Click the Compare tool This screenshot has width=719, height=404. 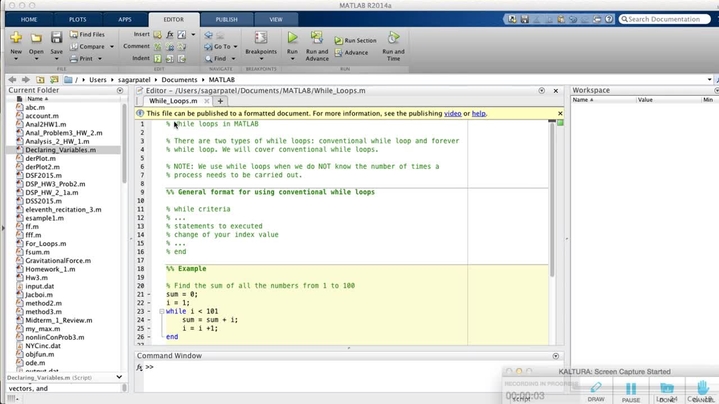87,46
